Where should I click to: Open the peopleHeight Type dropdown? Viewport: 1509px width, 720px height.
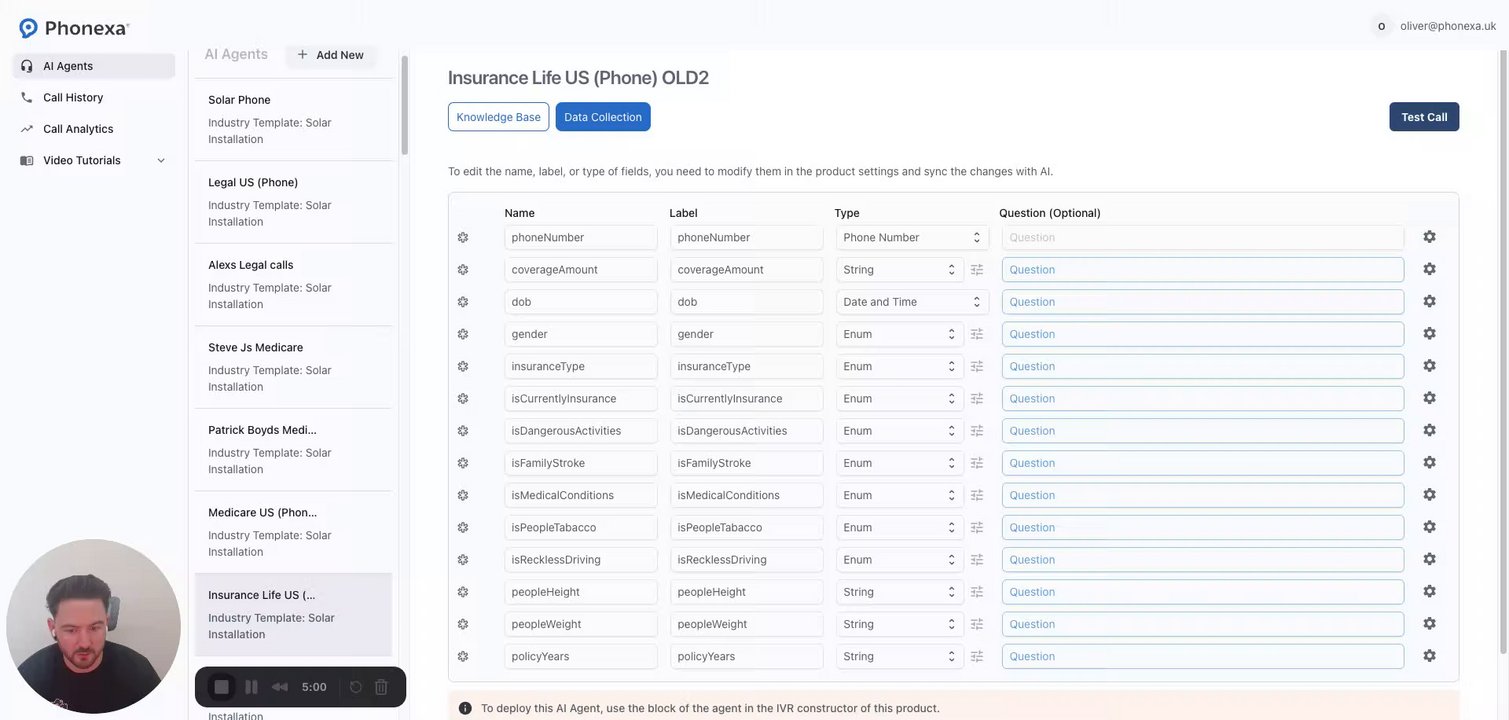point(899,592)
